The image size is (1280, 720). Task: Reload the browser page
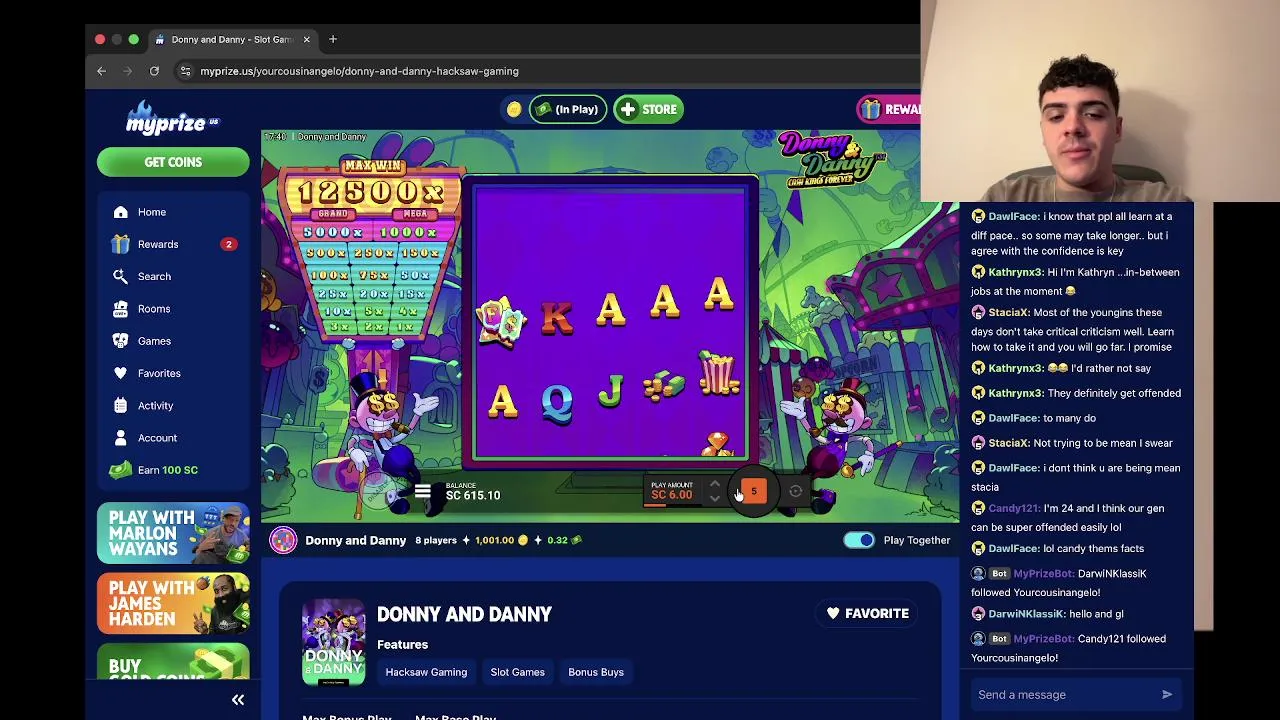pyautogui.click(x=154, y=71)
